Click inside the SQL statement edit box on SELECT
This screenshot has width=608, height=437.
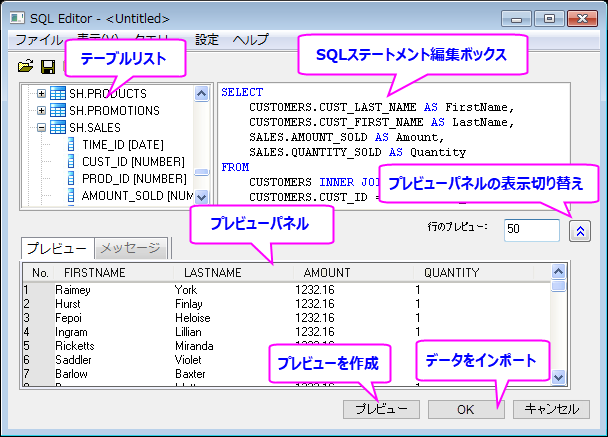click(242, 92)
